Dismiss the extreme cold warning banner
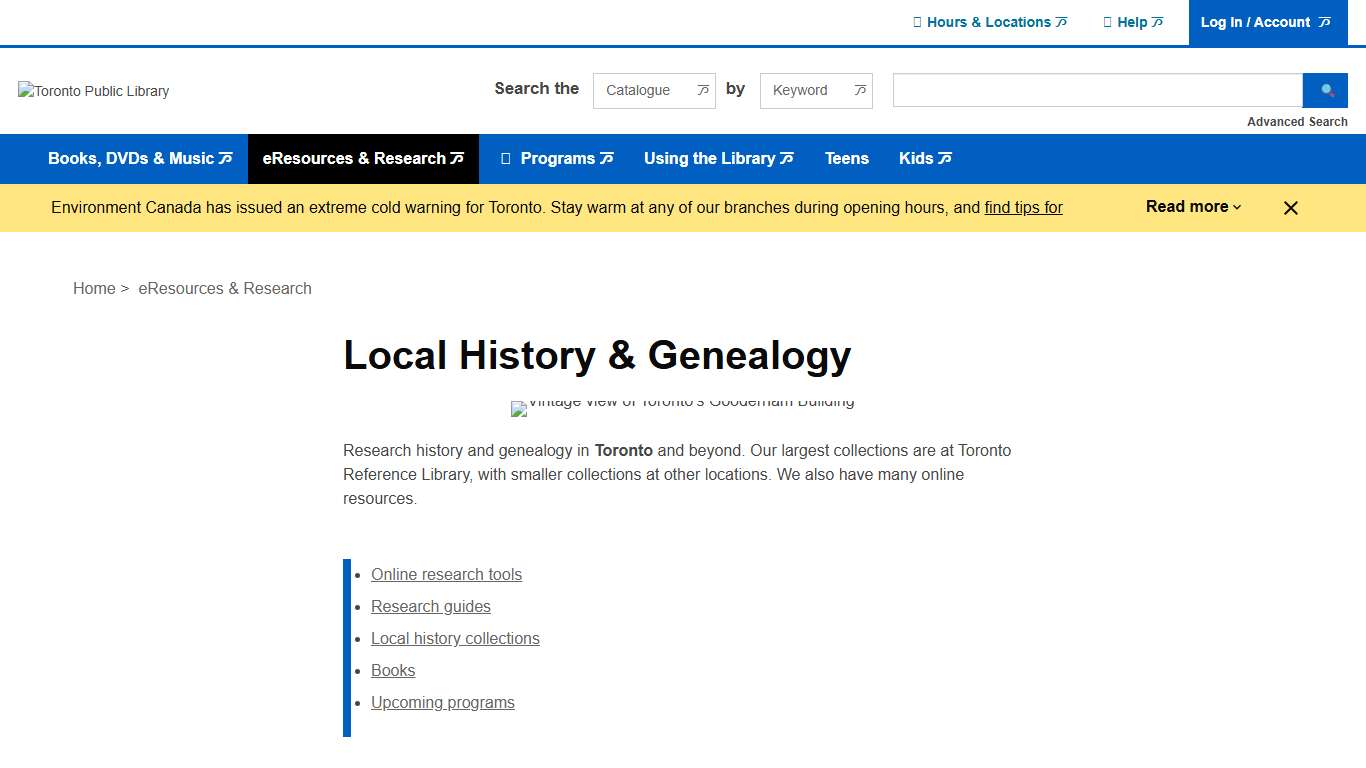This screenshot has height=768, width=1366. point(1290,207)
